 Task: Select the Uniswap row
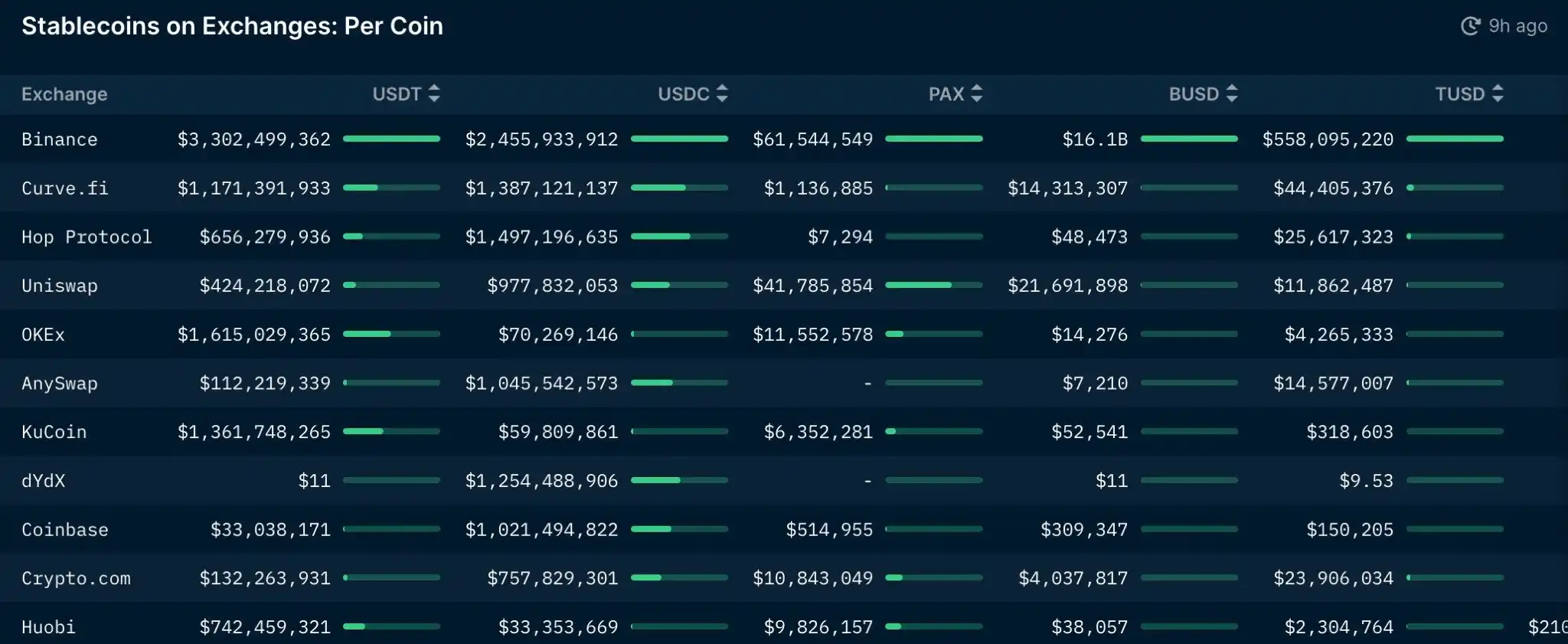(x=784, y=286)
